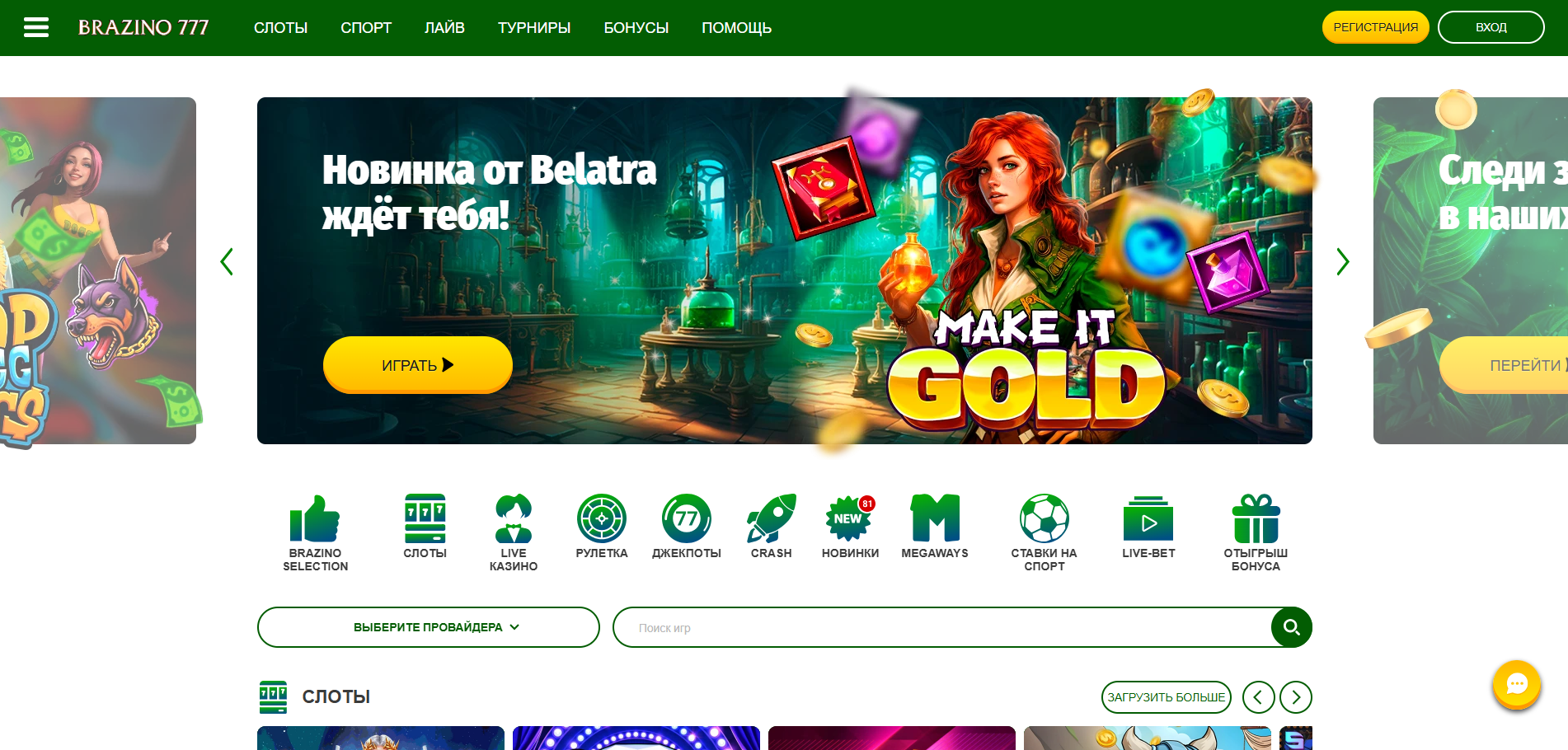Image resolution: width=1568 pixels, height=750 pixels.
Task: Open the Турниры menu item
Action: click(x=534, y=28)
